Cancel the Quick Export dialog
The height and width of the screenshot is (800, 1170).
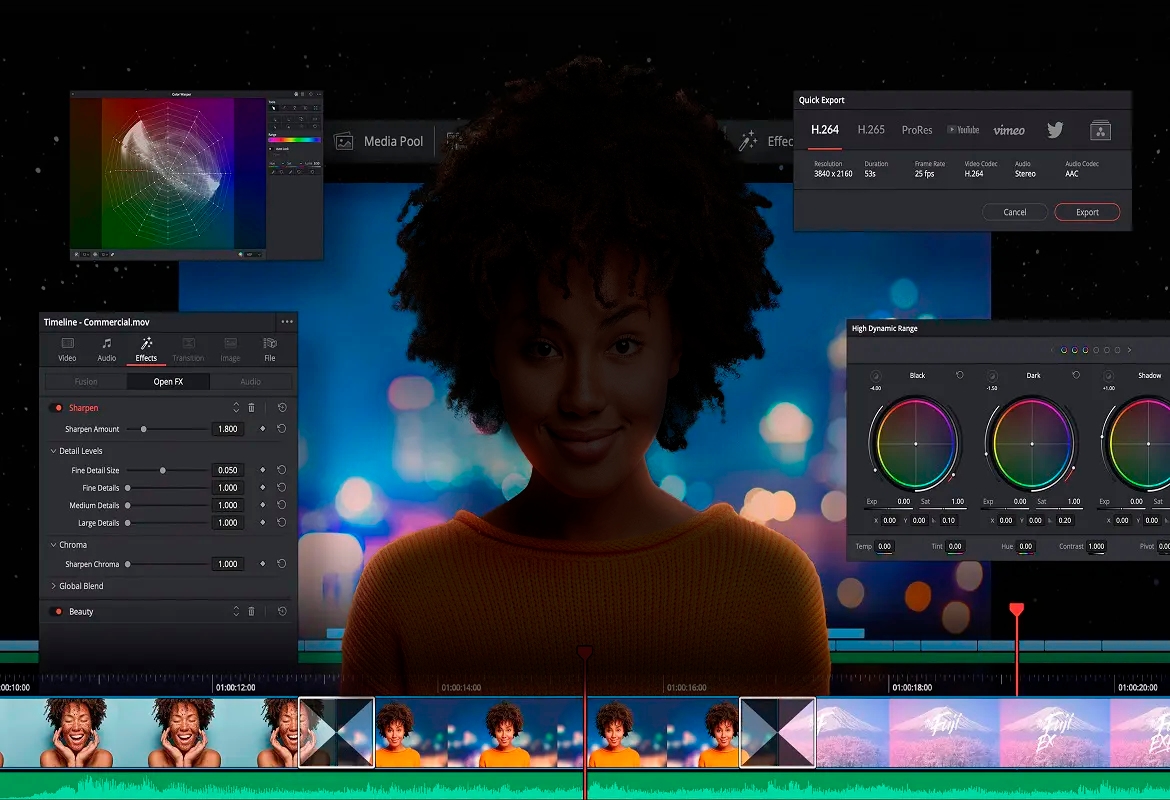(x=1014, y=212)
